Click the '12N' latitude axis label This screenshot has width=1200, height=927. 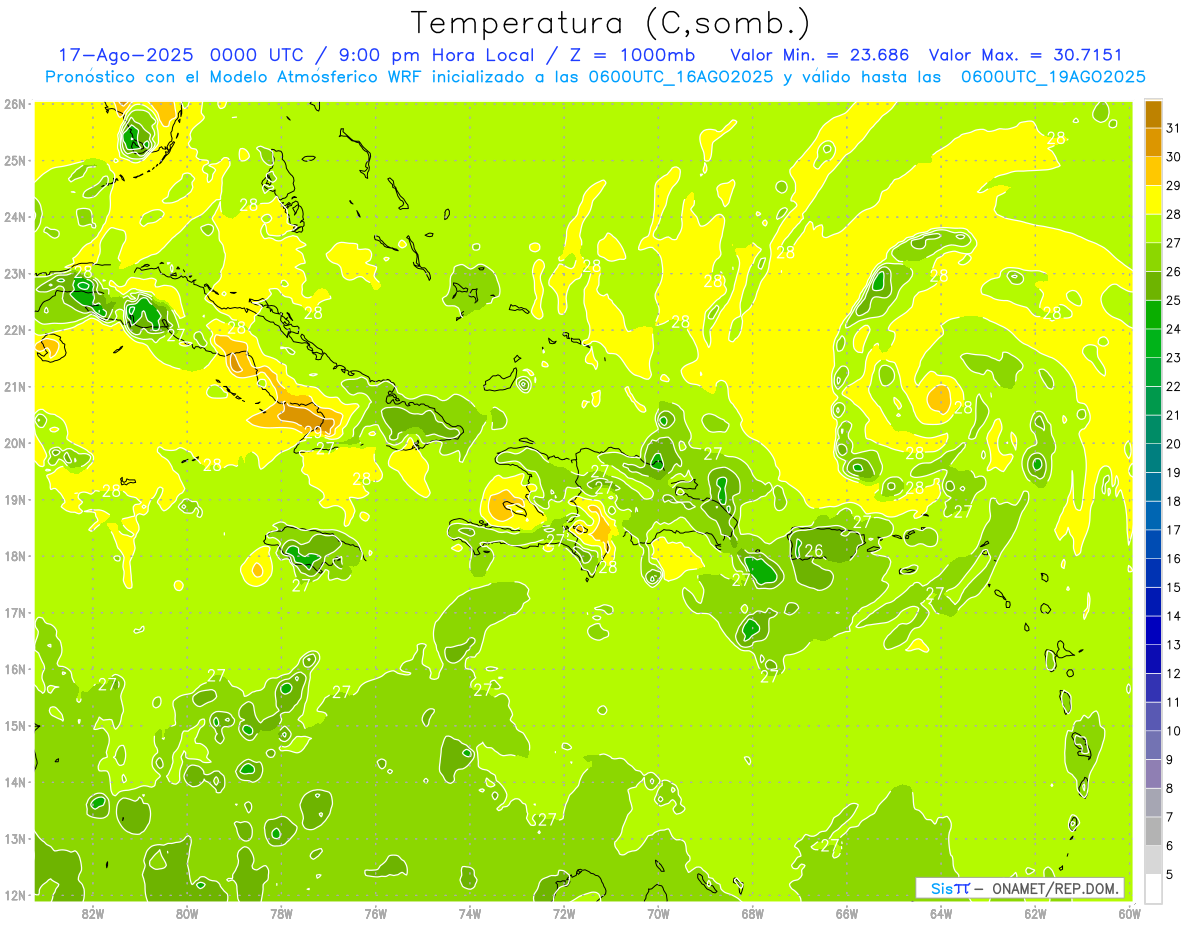pos(15,895)
